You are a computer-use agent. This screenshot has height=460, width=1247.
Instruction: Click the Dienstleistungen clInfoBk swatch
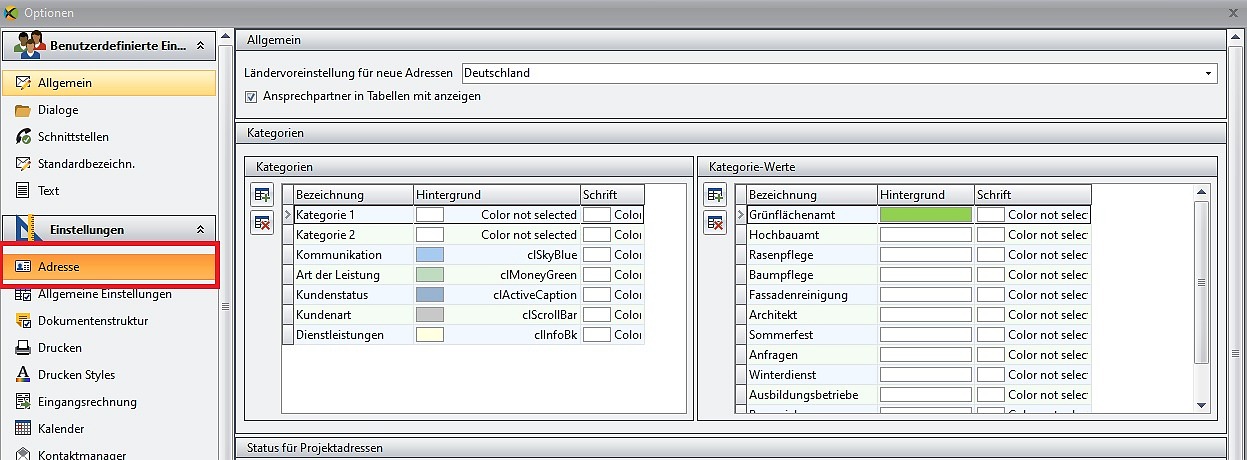pyautogui.click(x=430, y=335)
